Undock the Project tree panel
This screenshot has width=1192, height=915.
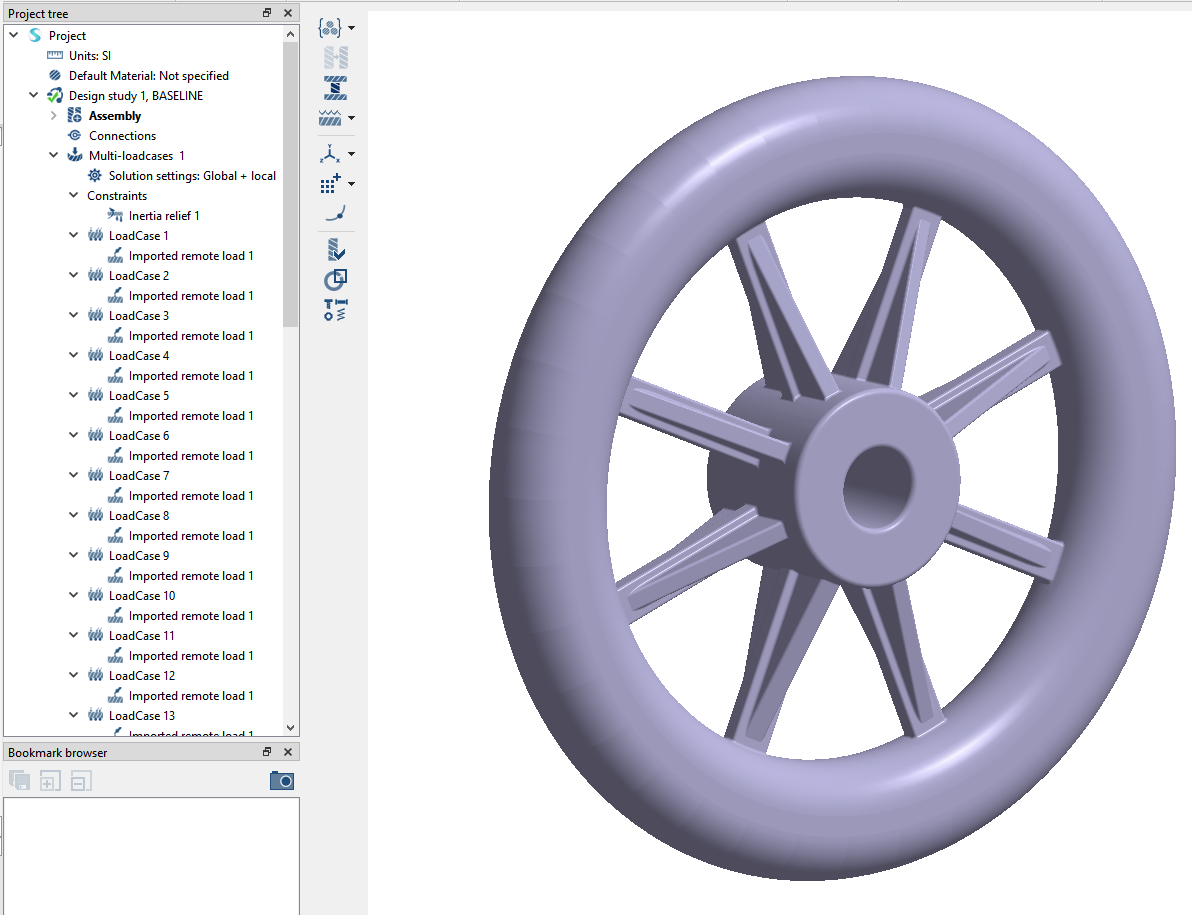[x=267, y=13]
